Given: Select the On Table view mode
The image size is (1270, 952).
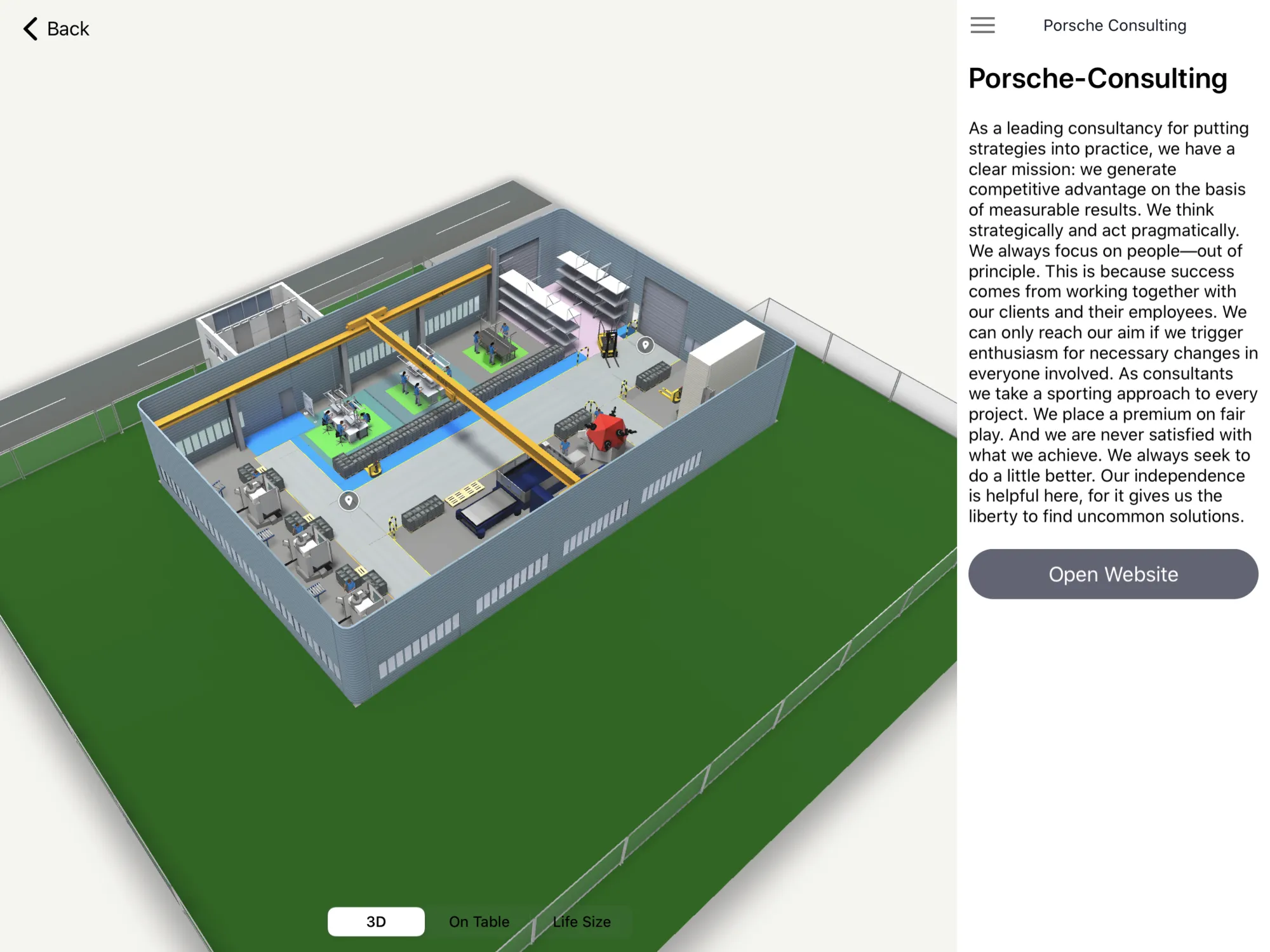Looking at the screenshot, I should pos(479,922).
